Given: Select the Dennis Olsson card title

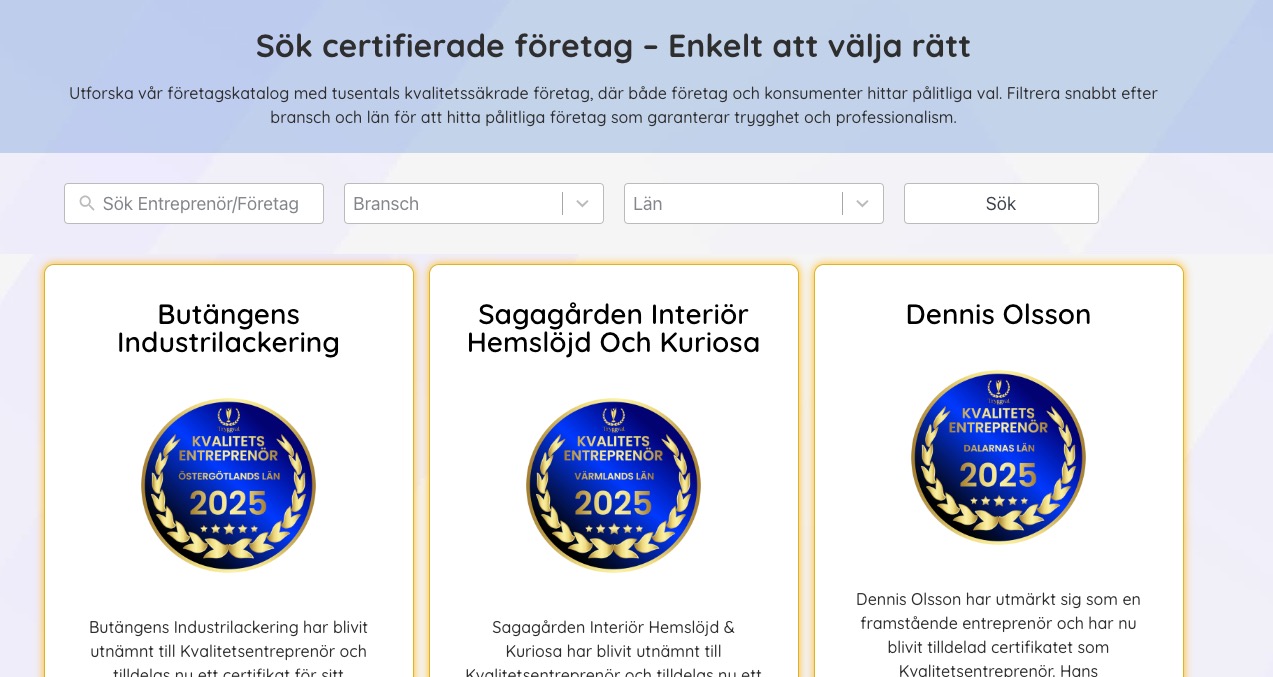Looking at the screenshot, I should [998, 314].
